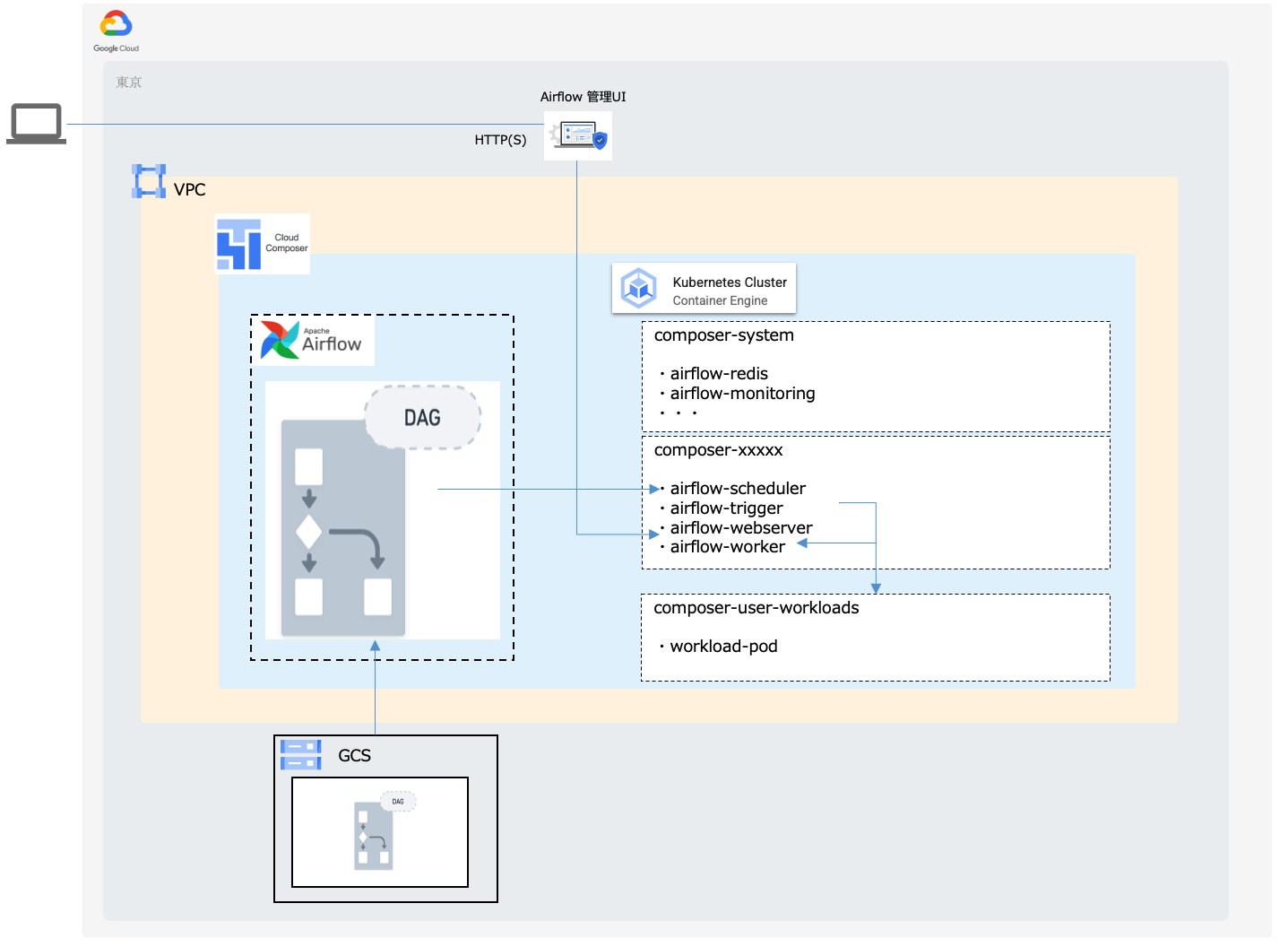Viewport: 1288px width, 947px height.
Task: Select the airflow-webserver list entry
Action: 741,528
